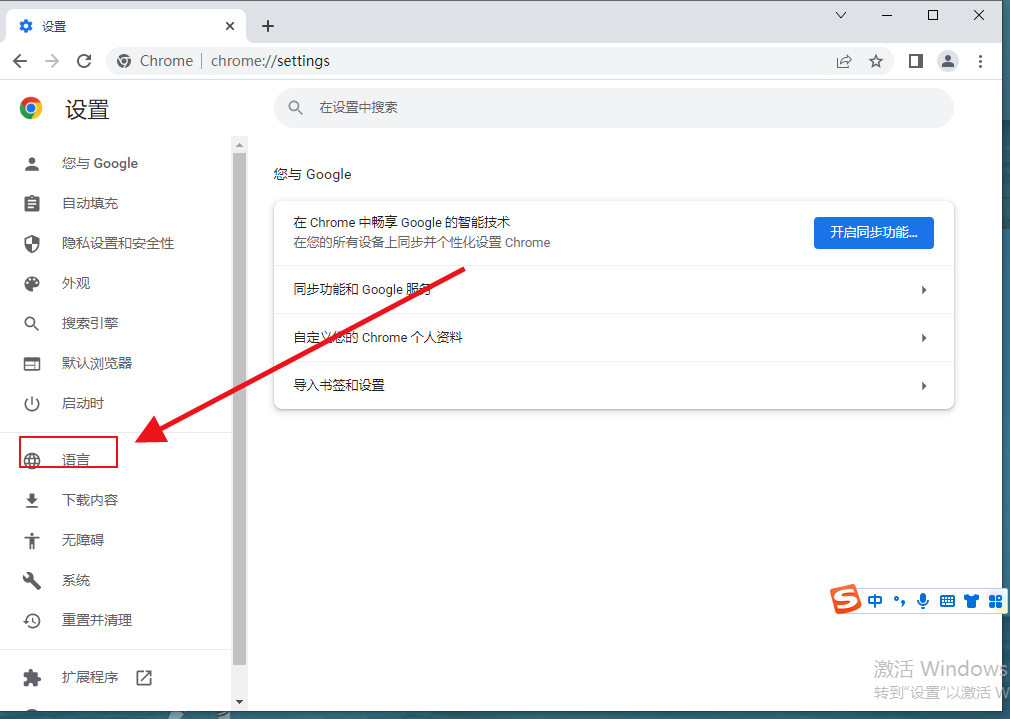
Task: Open 导入书签和设置 row
Action: [x=613, y=385]
